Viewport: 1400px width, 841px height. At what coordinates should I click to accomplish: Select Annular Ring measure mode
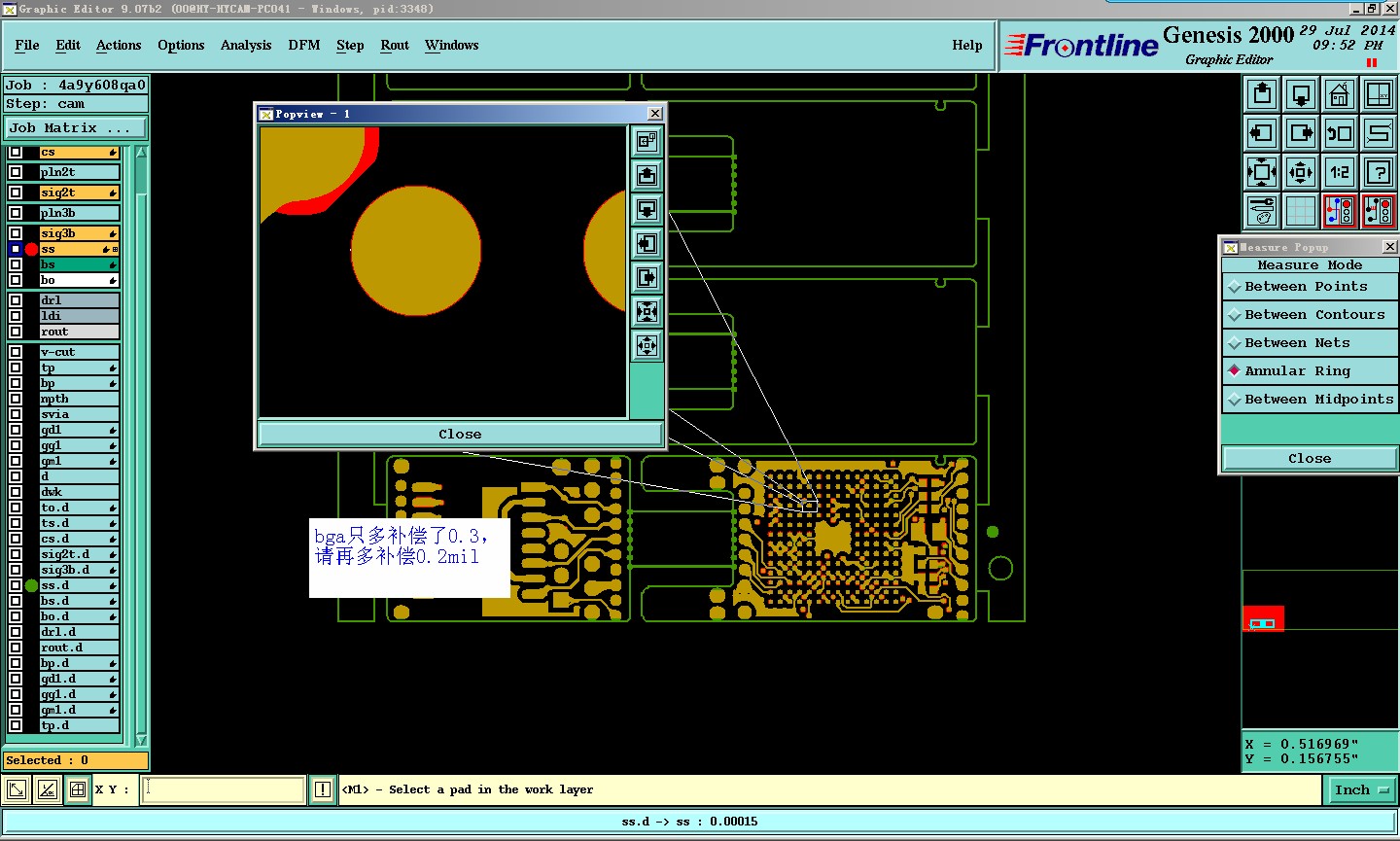[1310, 371]
